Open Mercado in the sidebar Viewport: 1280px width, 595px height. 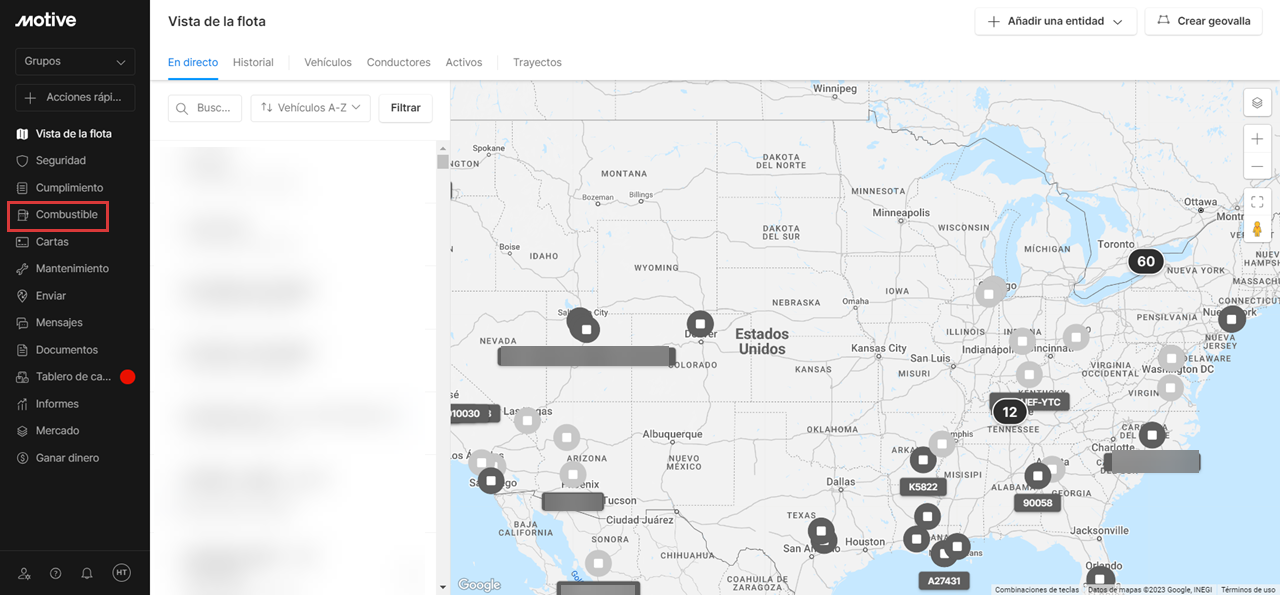58,431
